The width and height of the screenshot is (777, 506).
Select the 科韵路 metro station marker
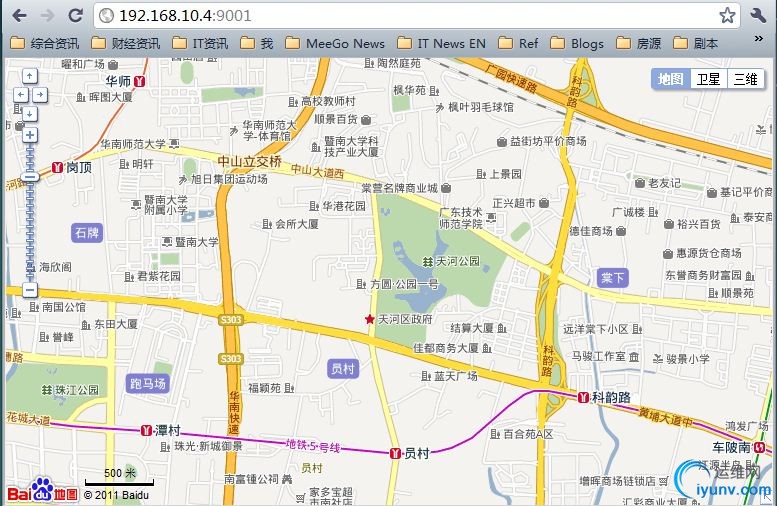pyautogui.click(x=584, y=397)
